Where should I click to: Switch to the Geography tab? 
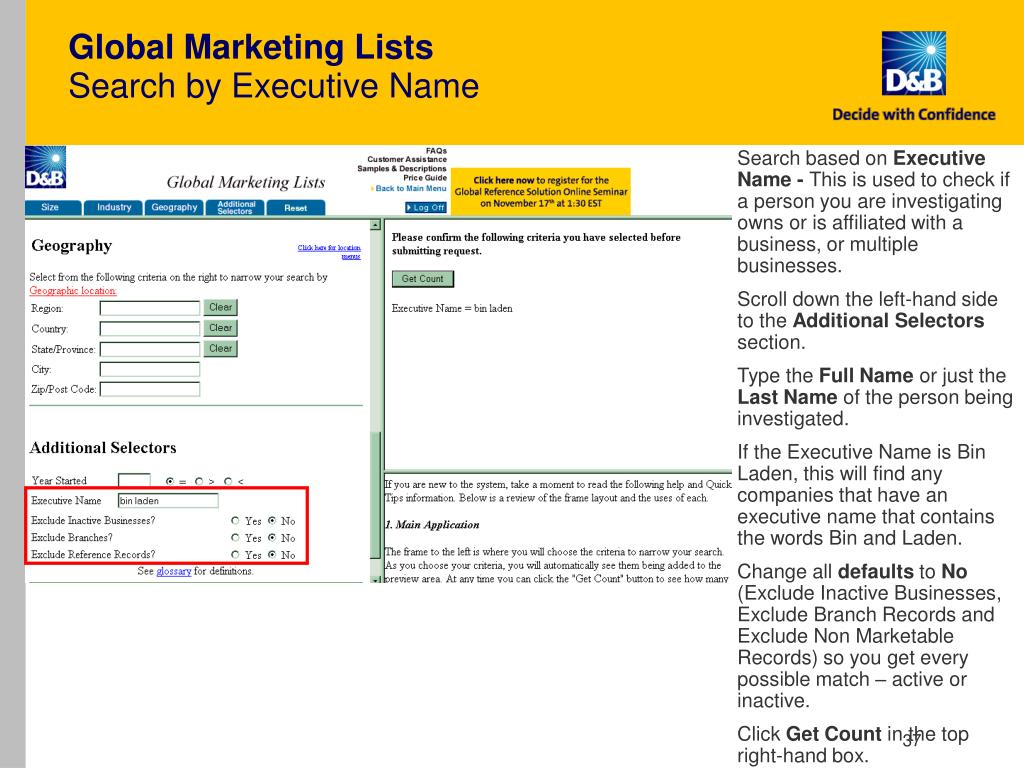pos(174,208)
